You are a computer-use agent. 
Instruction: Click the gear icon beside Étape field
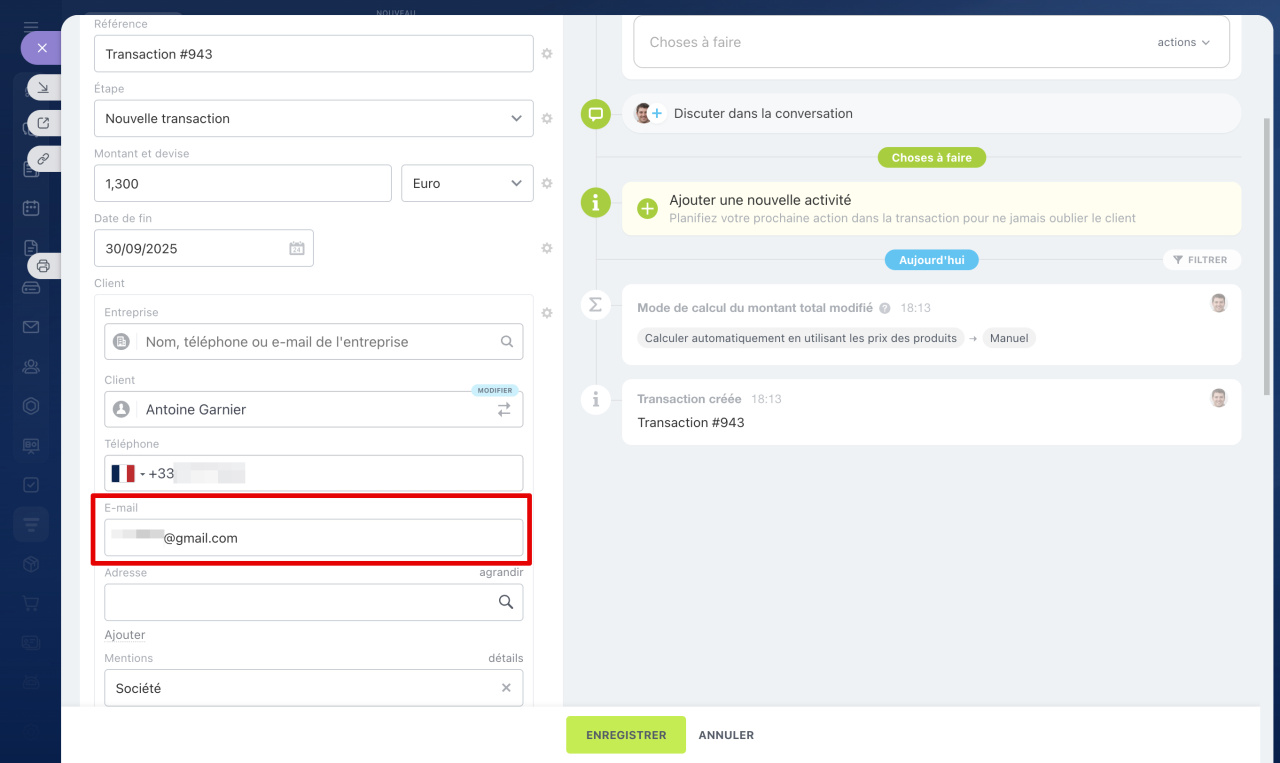click(x=547, y=118)
